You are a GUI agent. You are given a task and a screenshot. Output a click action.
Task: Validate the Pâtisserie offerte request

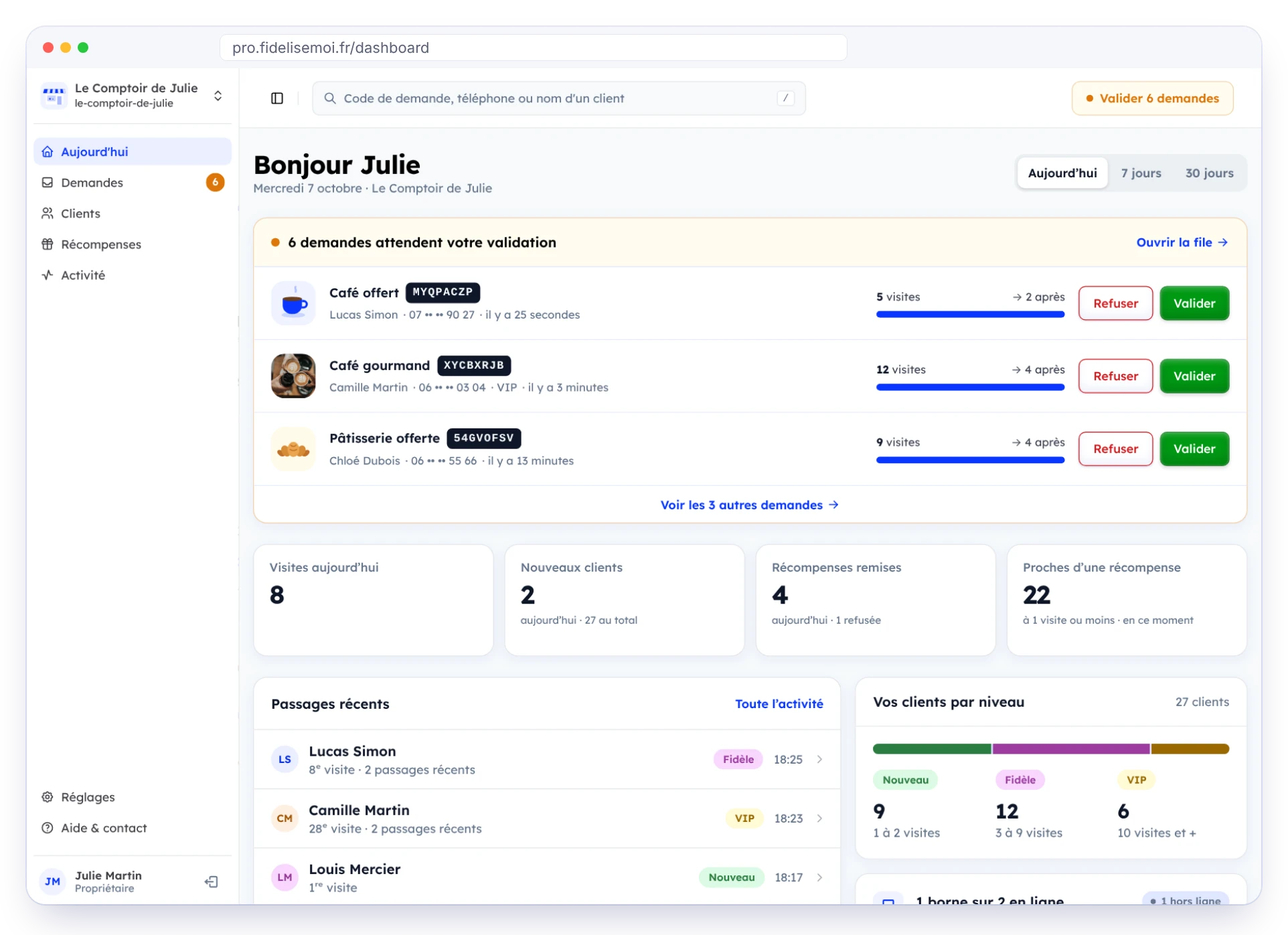1194,449
